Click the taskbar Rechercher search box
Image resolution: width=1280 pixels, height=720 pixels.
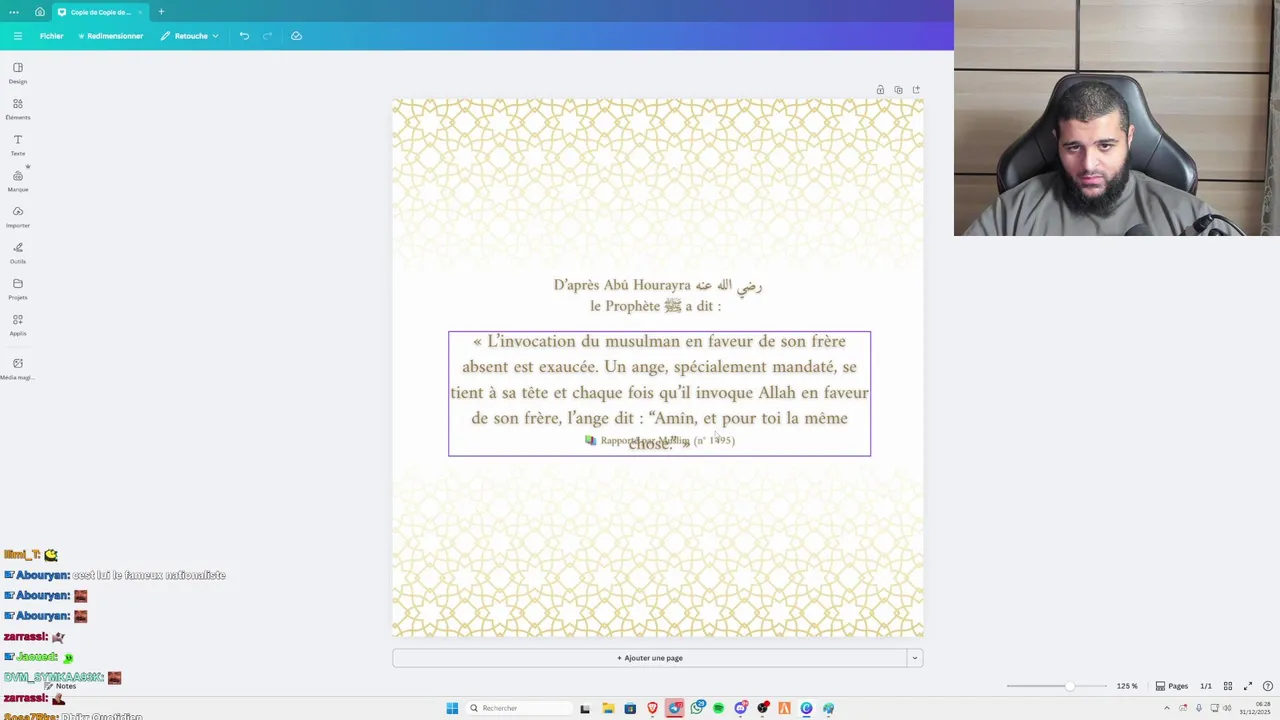click(519, 708)
